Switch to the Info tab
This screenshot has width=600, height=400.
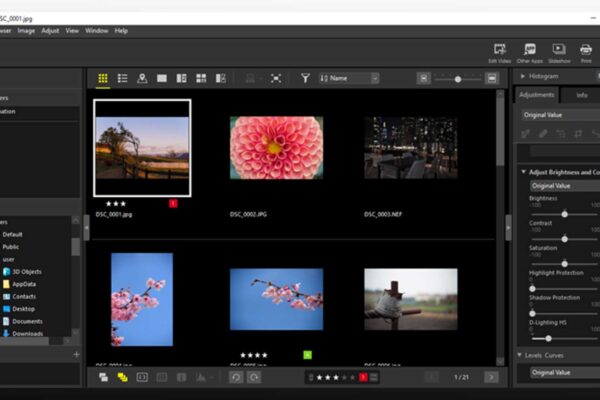click(x=582, y=95)
